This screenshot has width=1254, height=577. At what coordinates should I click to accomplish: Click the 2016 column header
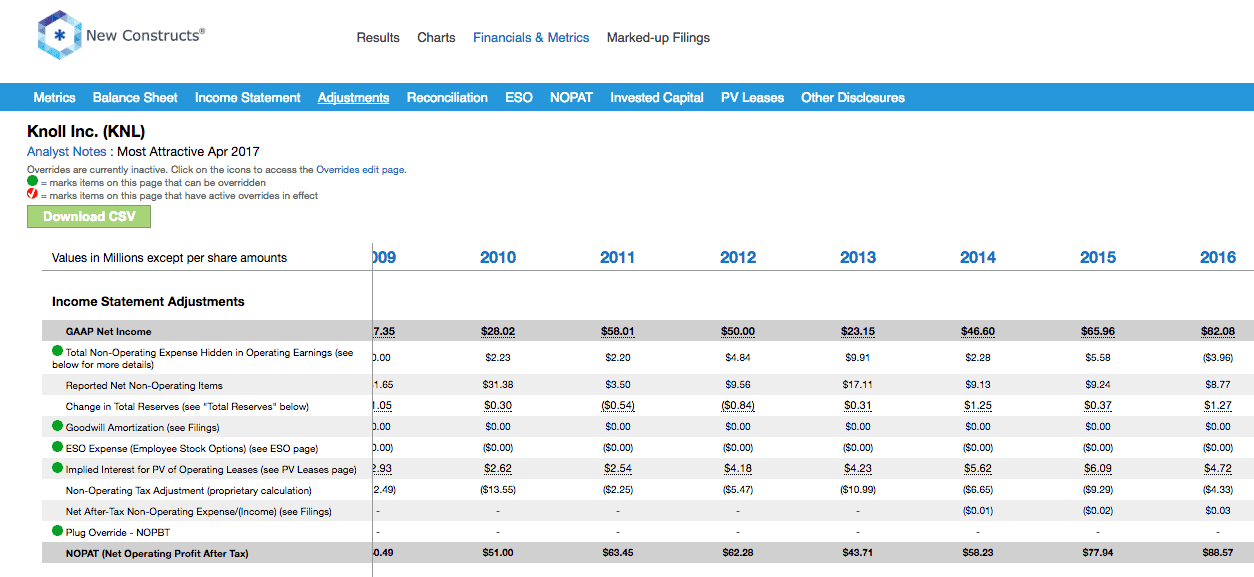point(1218,257)
